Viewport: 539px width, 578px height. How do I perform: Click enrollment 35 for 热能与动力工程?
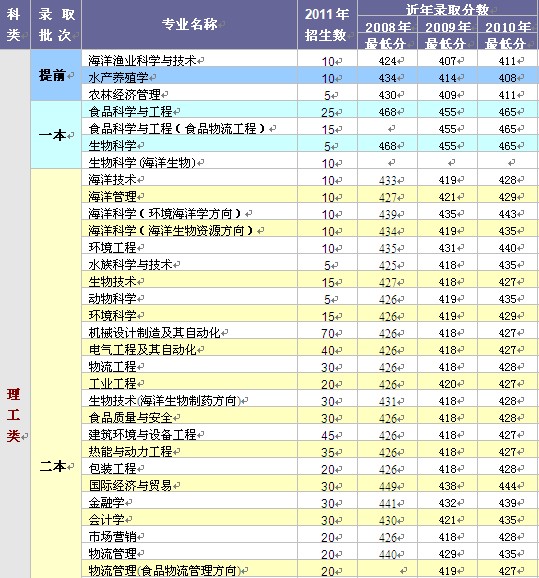(328, 452)
